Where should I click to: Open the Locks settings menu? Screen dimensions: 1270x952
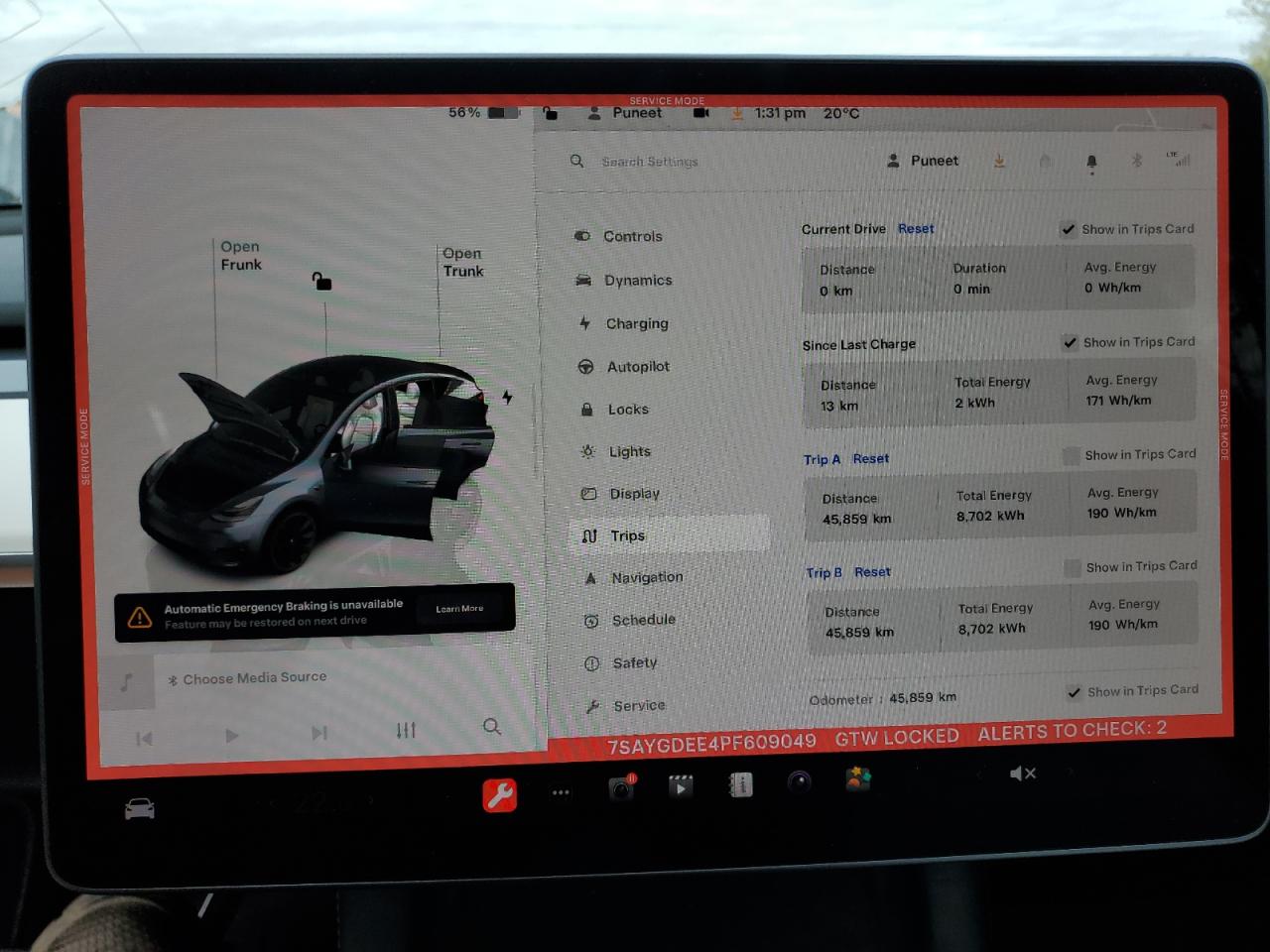pos(614,409)
